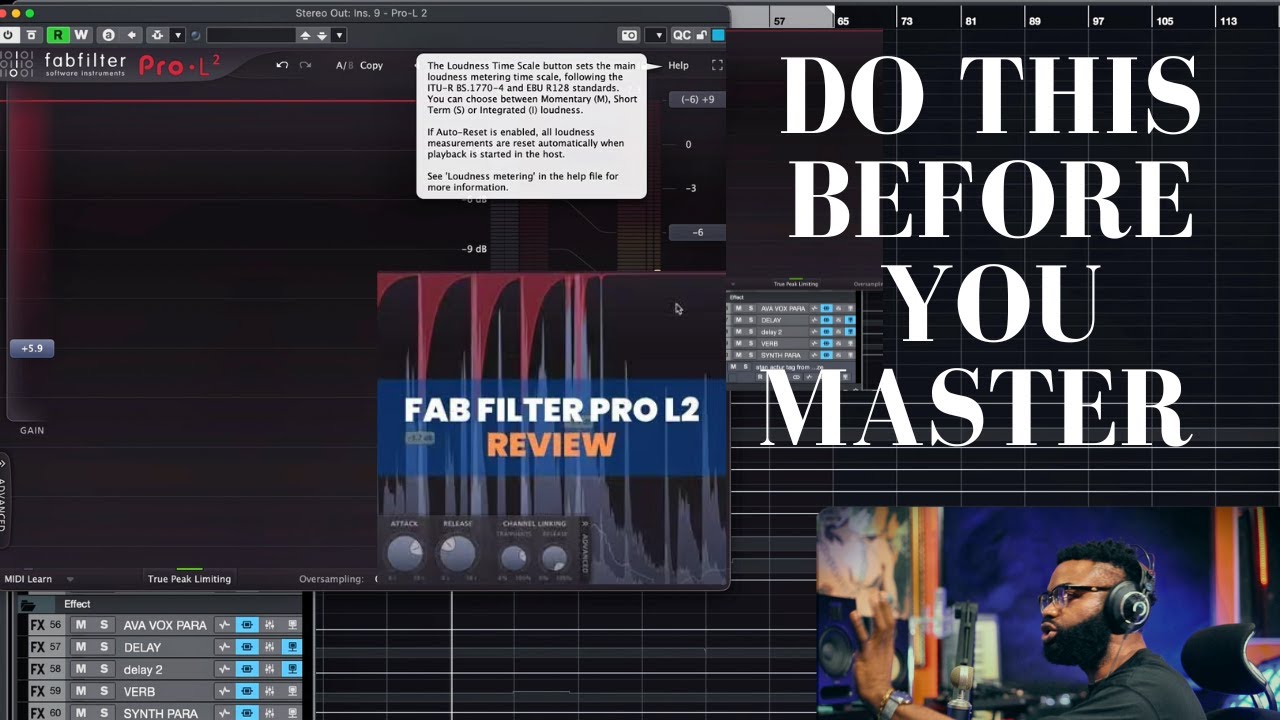Viewport: 1280px width, 720px height.
Task: Click the Copy button
Action: (x=371, y=65)
